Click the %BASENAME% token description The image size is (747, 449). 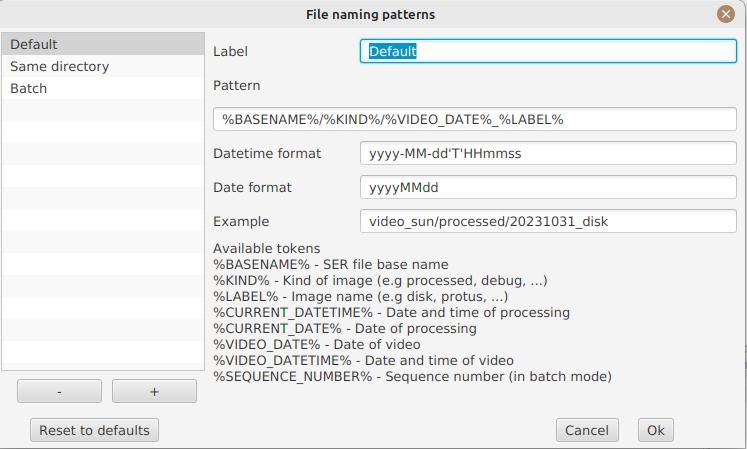tap(331, 264)
